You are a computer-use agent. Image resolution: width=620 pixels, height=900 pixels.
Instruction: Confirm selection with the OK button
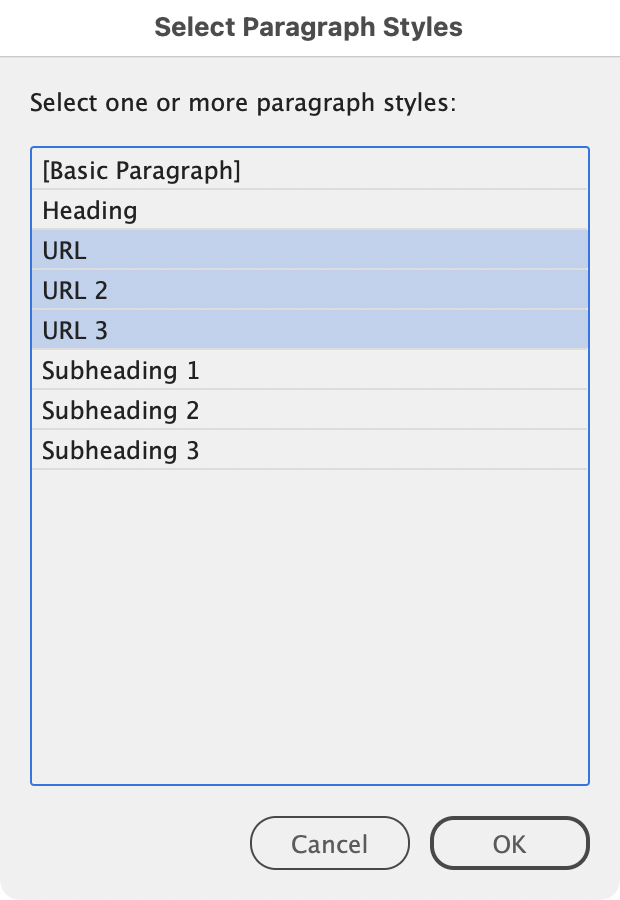coord(509,844)
